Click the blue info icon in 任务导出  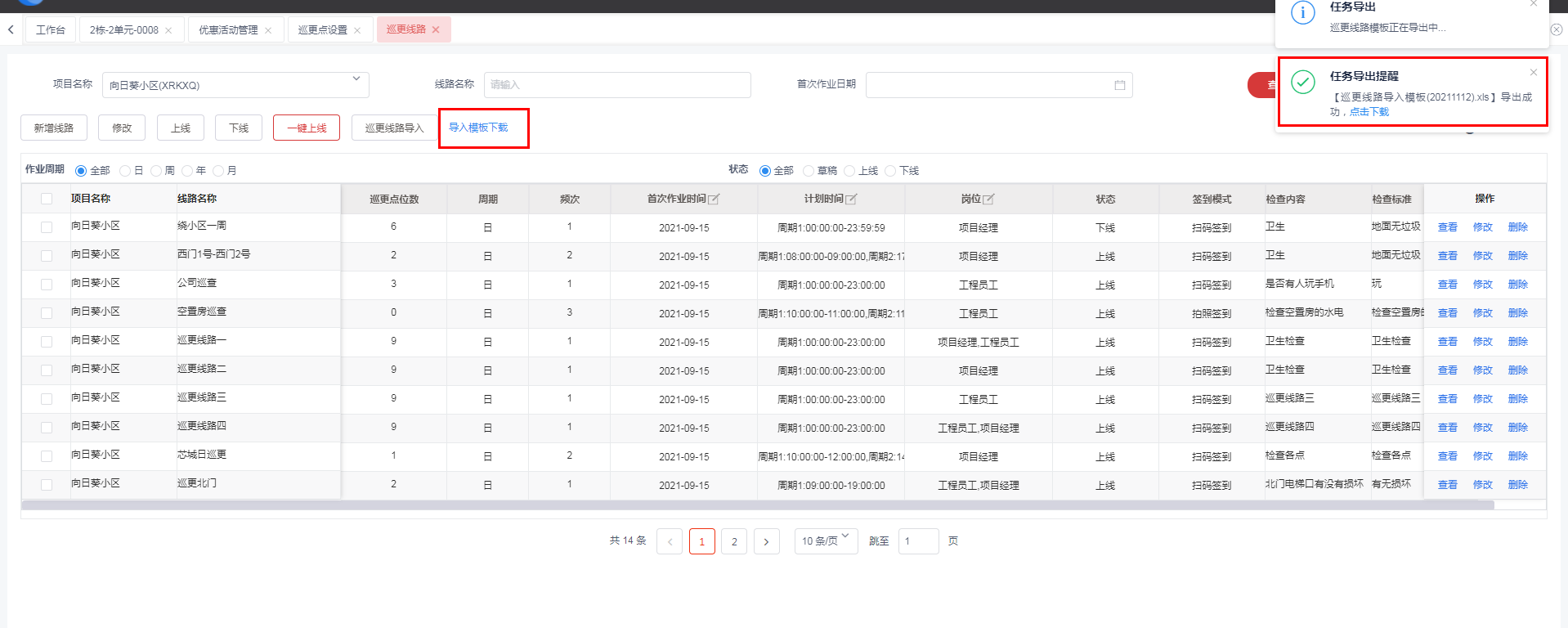(x=1303, y=12)
